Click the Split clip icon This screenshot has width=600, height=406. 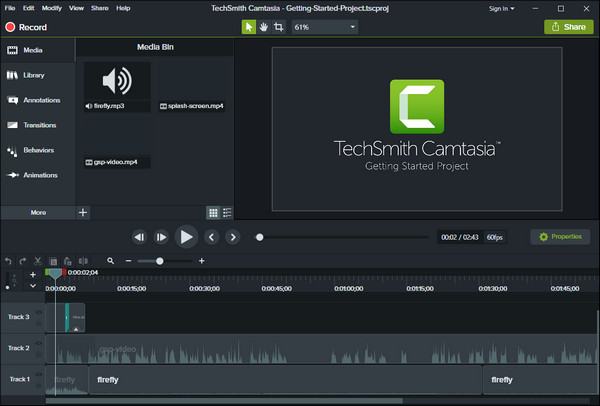pos(83,261)
